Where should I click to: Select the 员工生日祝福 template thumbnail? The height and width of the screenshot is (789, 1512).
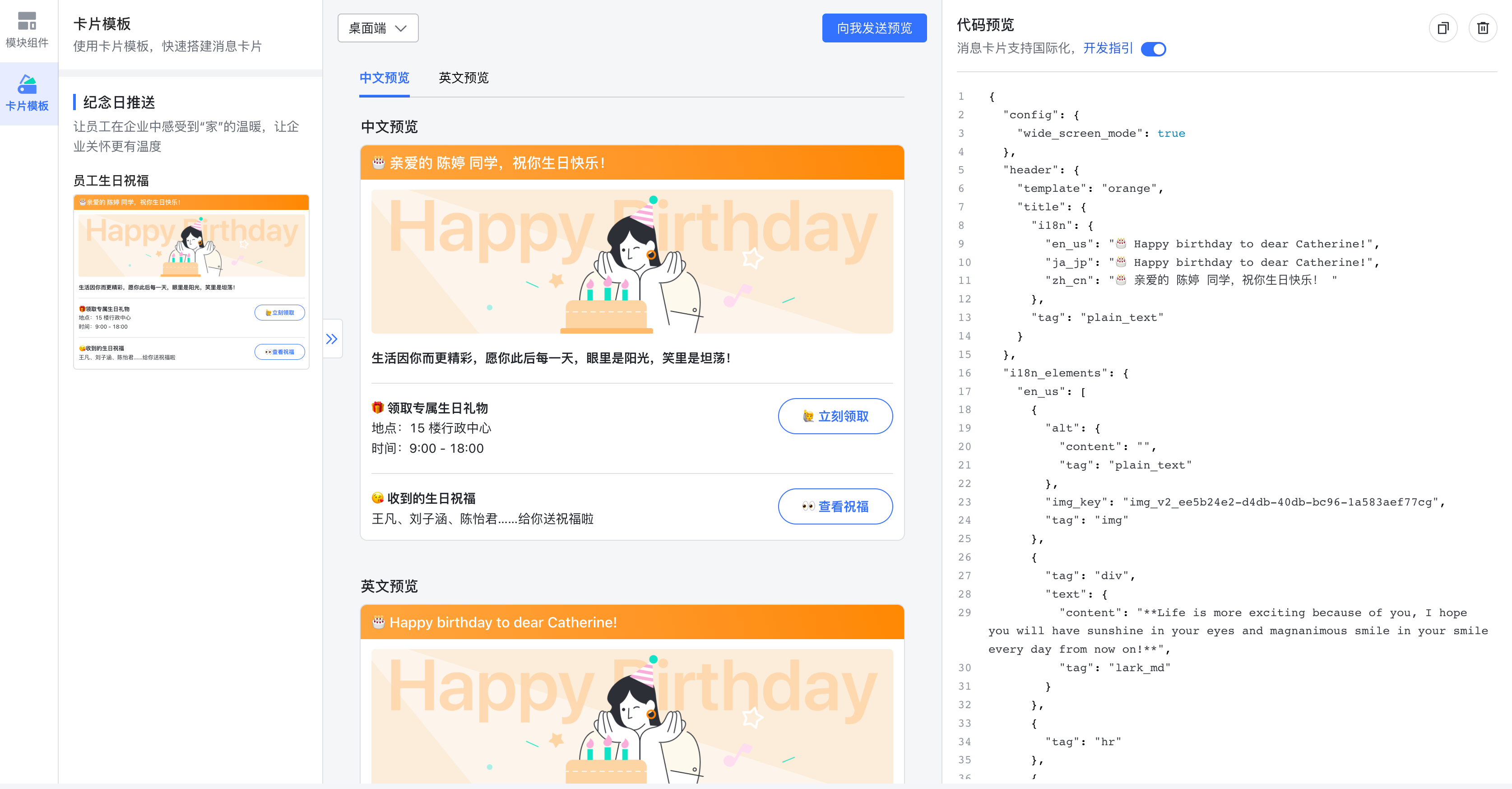[191, 282]
